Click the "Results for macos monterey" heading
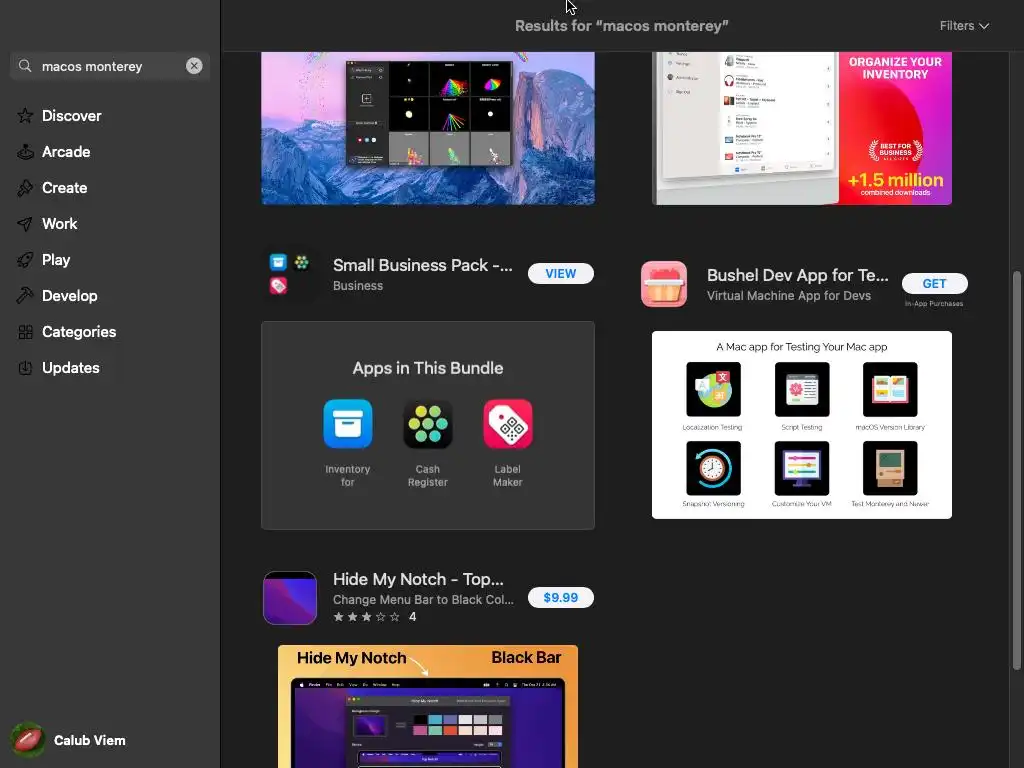The height and width of the screenshot is (768, 1024). (x=621, y=26)
